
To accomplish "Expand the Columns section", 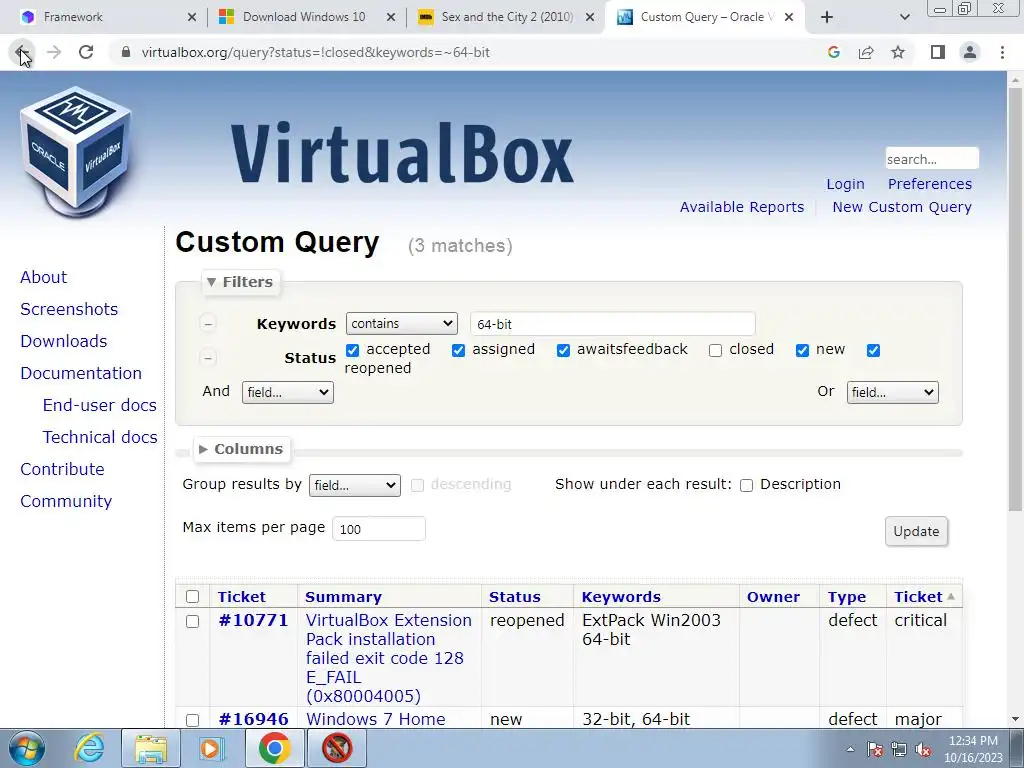I will 242,449.
